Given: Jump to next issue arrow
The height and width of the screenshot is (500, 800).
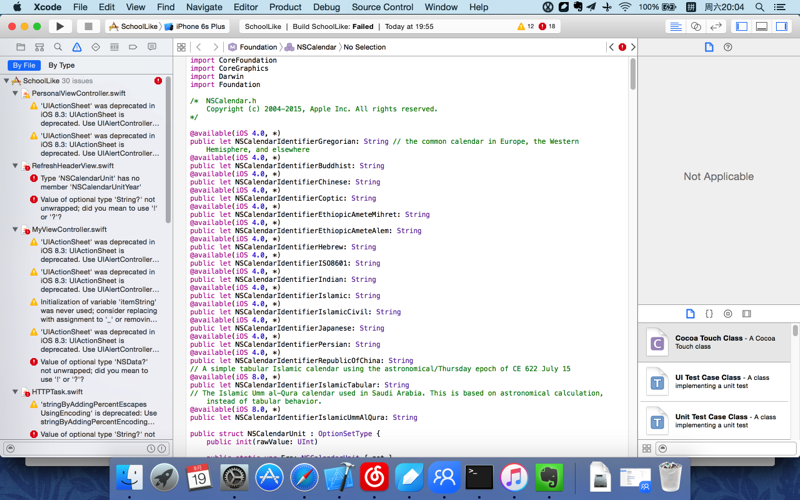Looking at the screenshot, I should click(633, 47).
